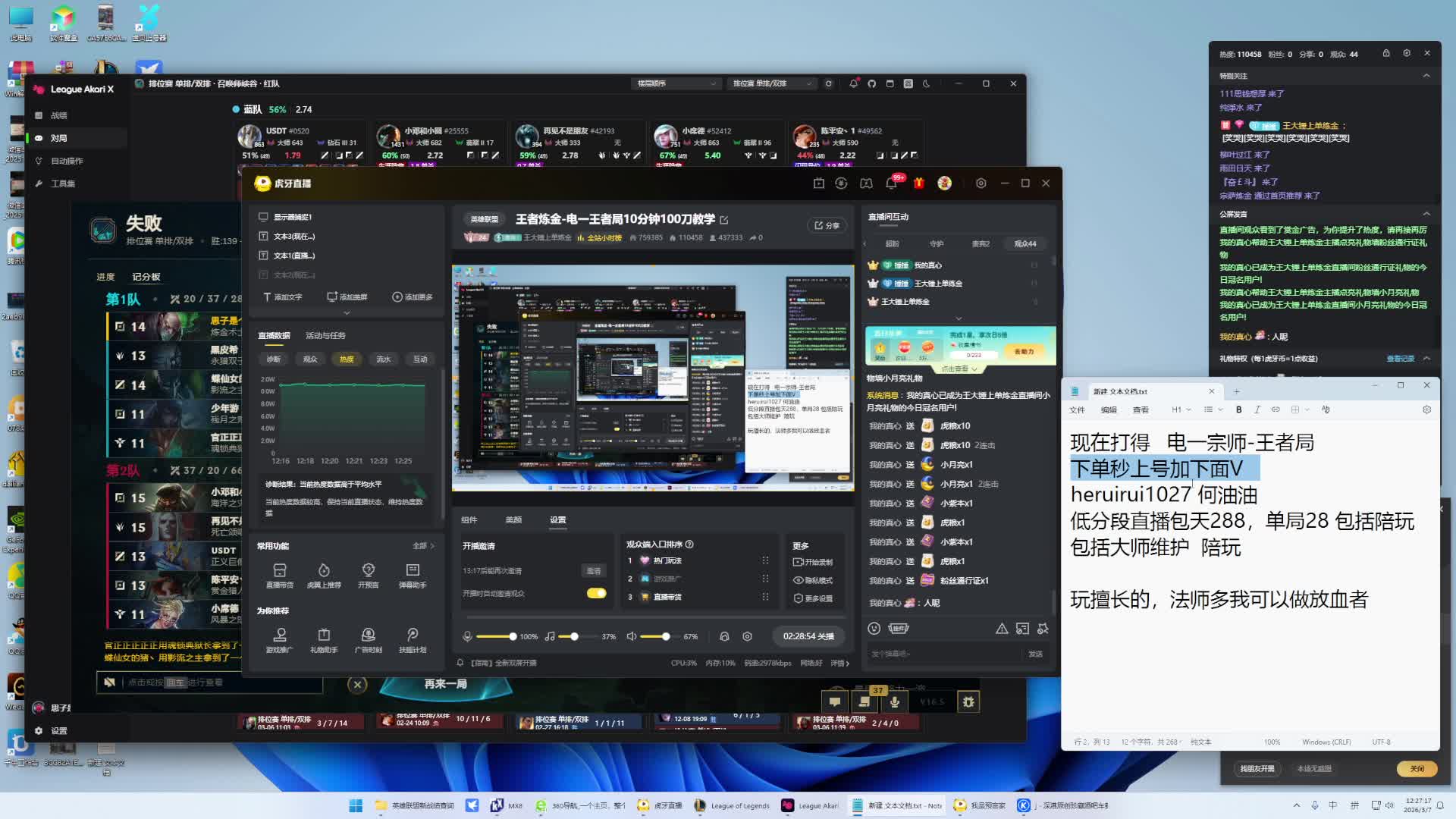Switch to 活动与任务 tab
This screenshot has height=819, width=1456.
tap(325, 335)
